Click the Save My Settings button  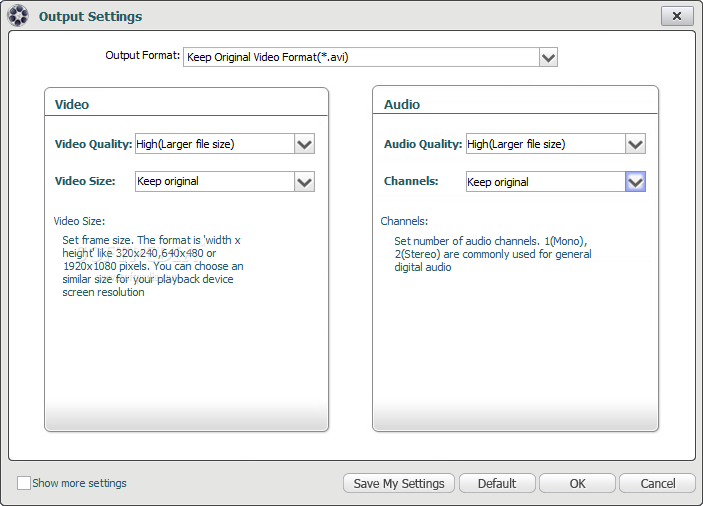(399, 483)
